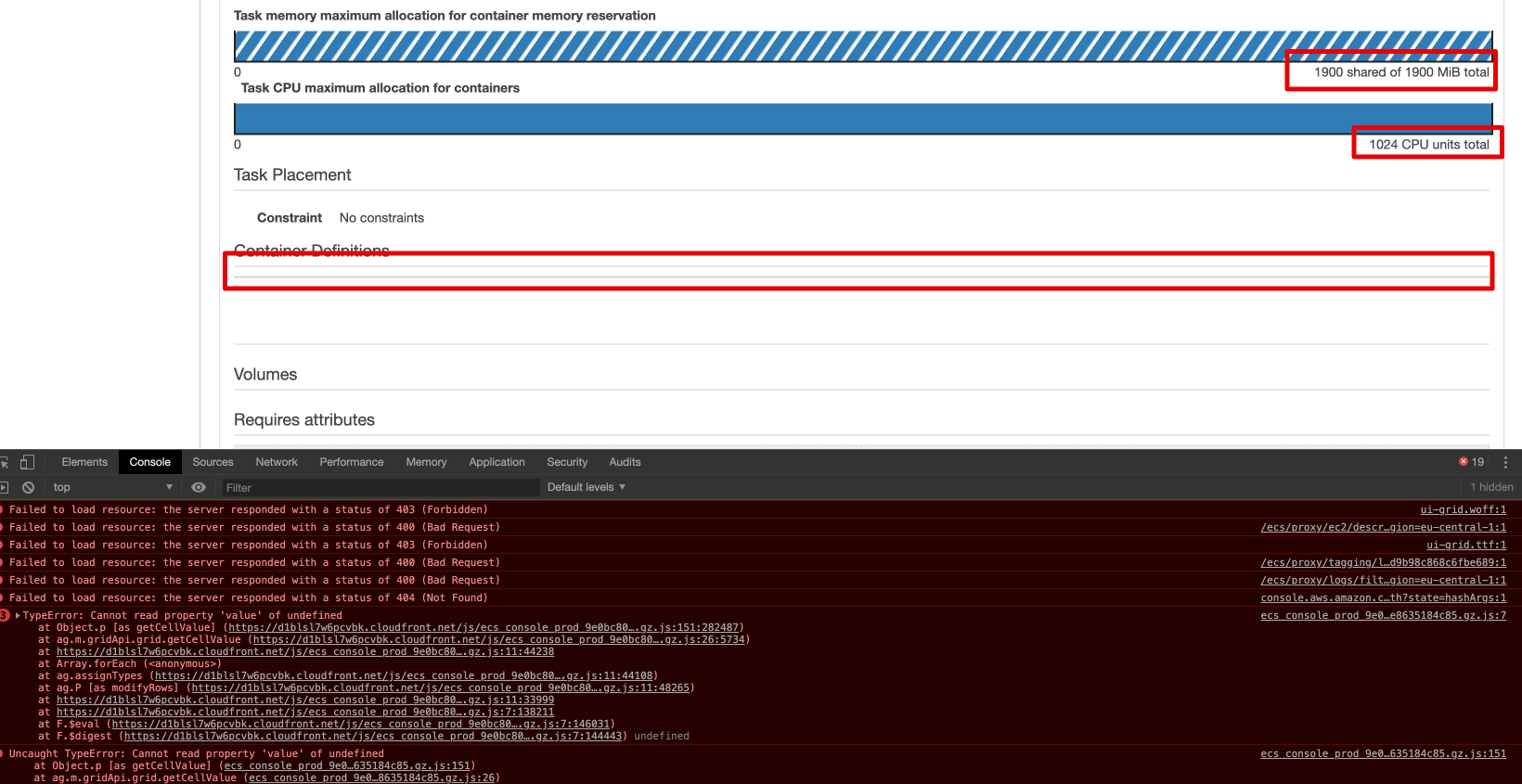Image resolution: width=1522 pixels, height=784 pixels.
Task: Click the js:7:144443 stack trace URL
Action: 372,736
